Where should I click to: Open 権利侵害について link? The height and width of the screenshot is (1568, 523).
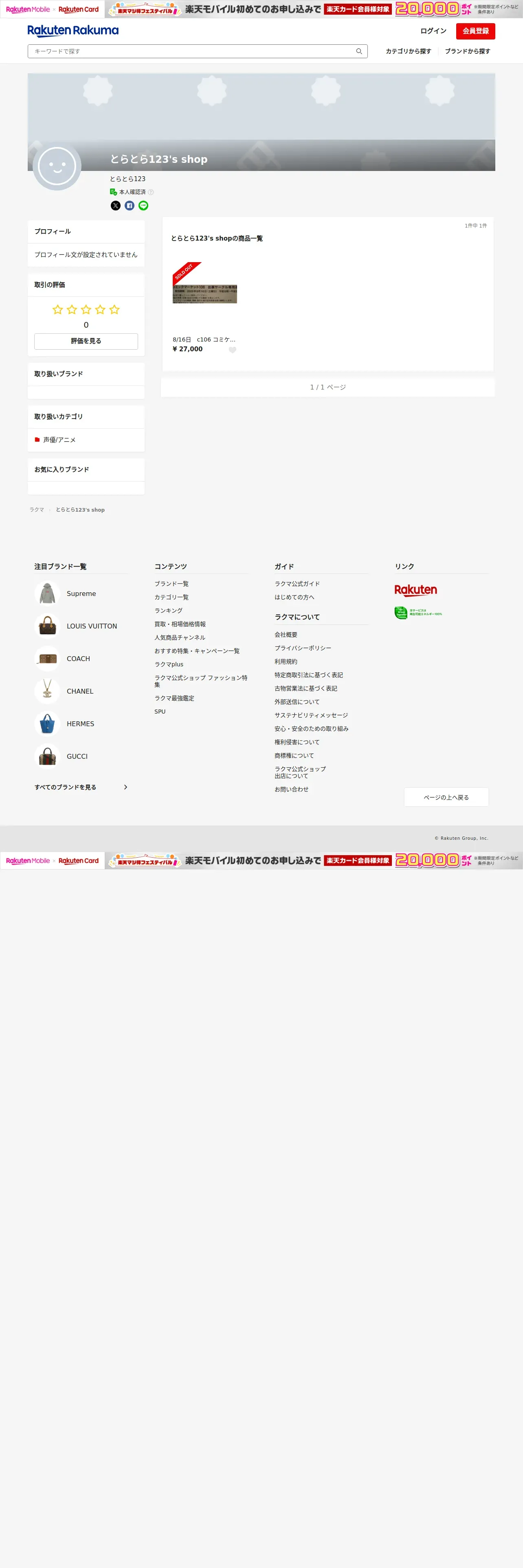297,742
